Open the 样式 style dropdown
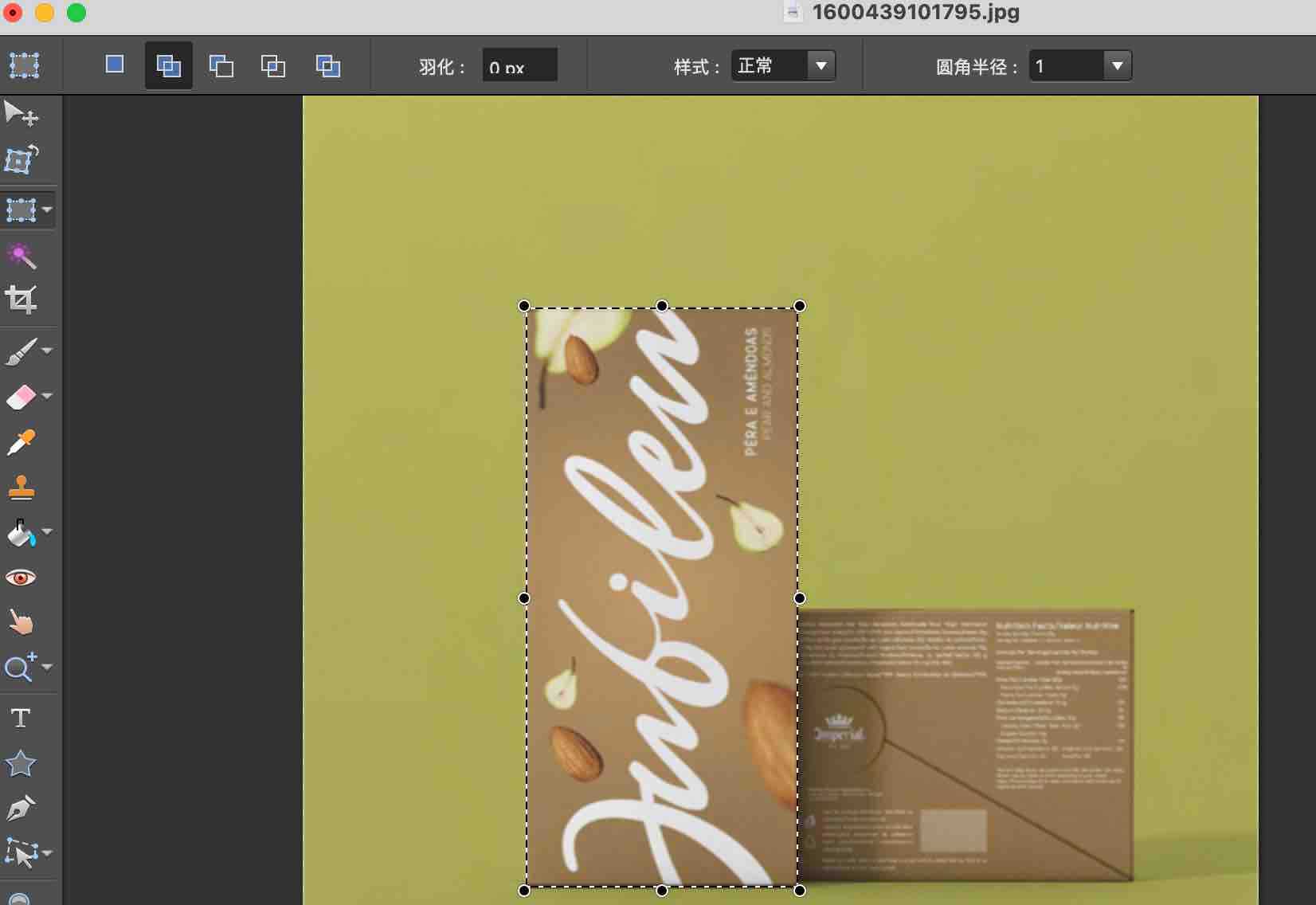Image resolution: width=1316 pixels, height=905 pixels. 783,66
